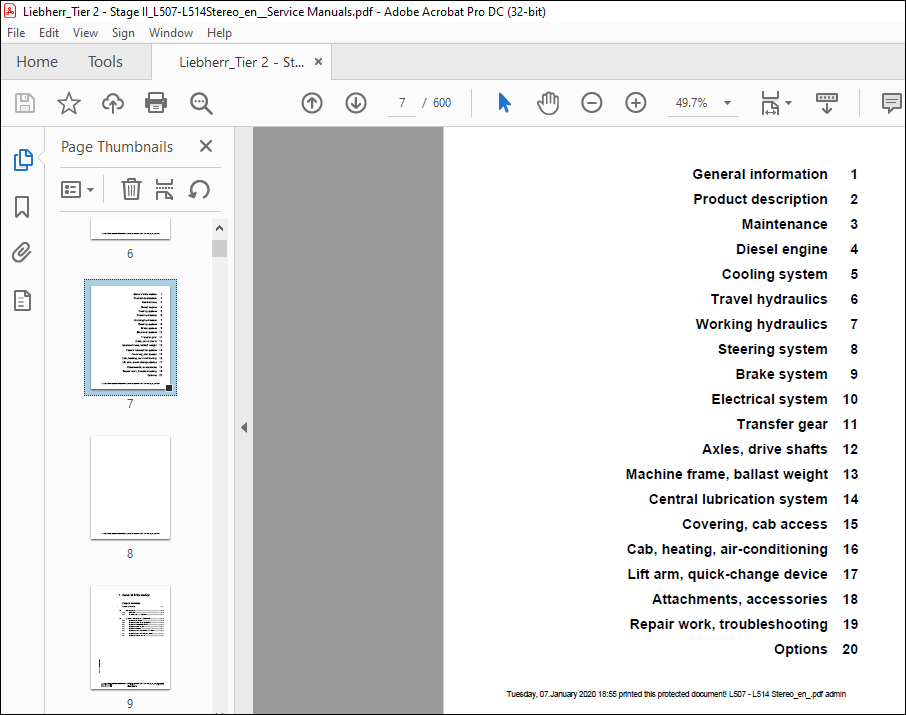
Task: Activate the Hand pan tool
Action: pyautogui.click(x=548, y=103)
